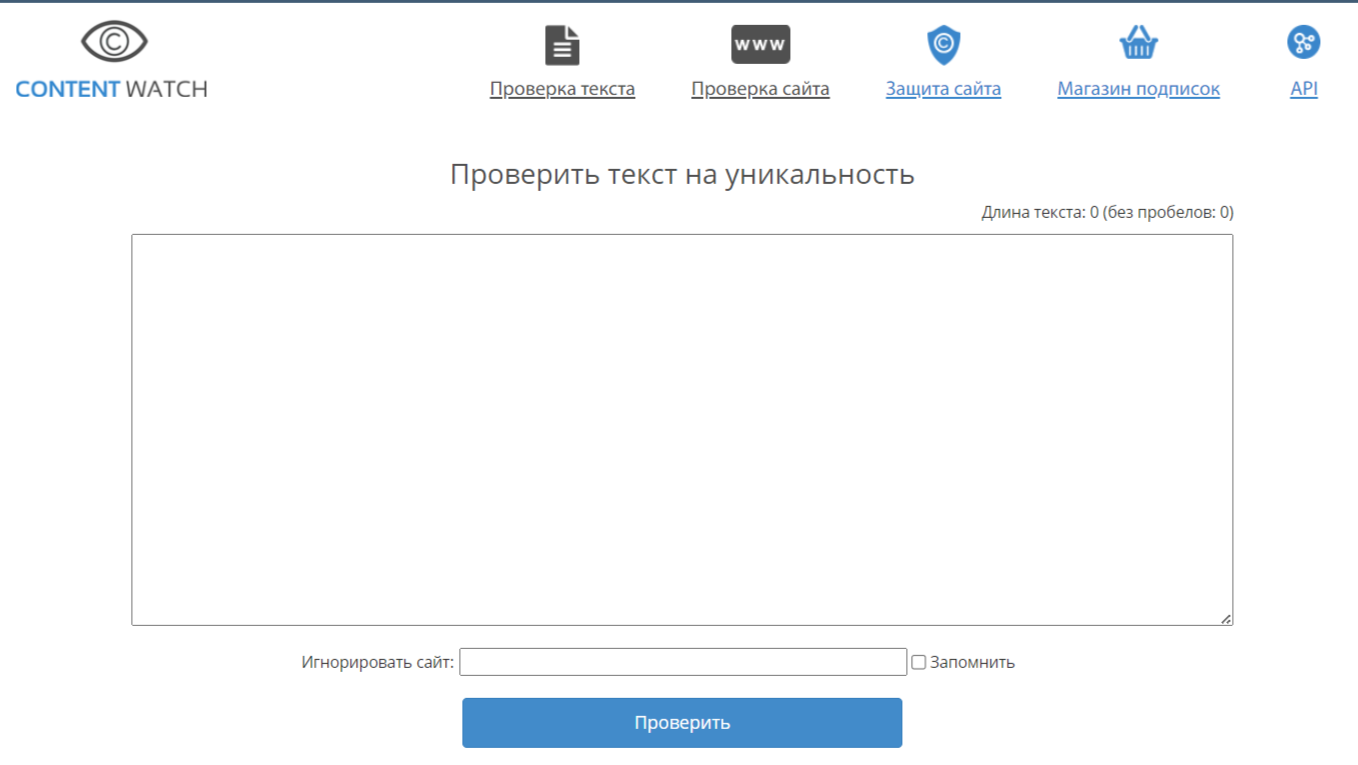
Task: Click the Игнорировать сайт label
Action: click(x=377, y=662)
